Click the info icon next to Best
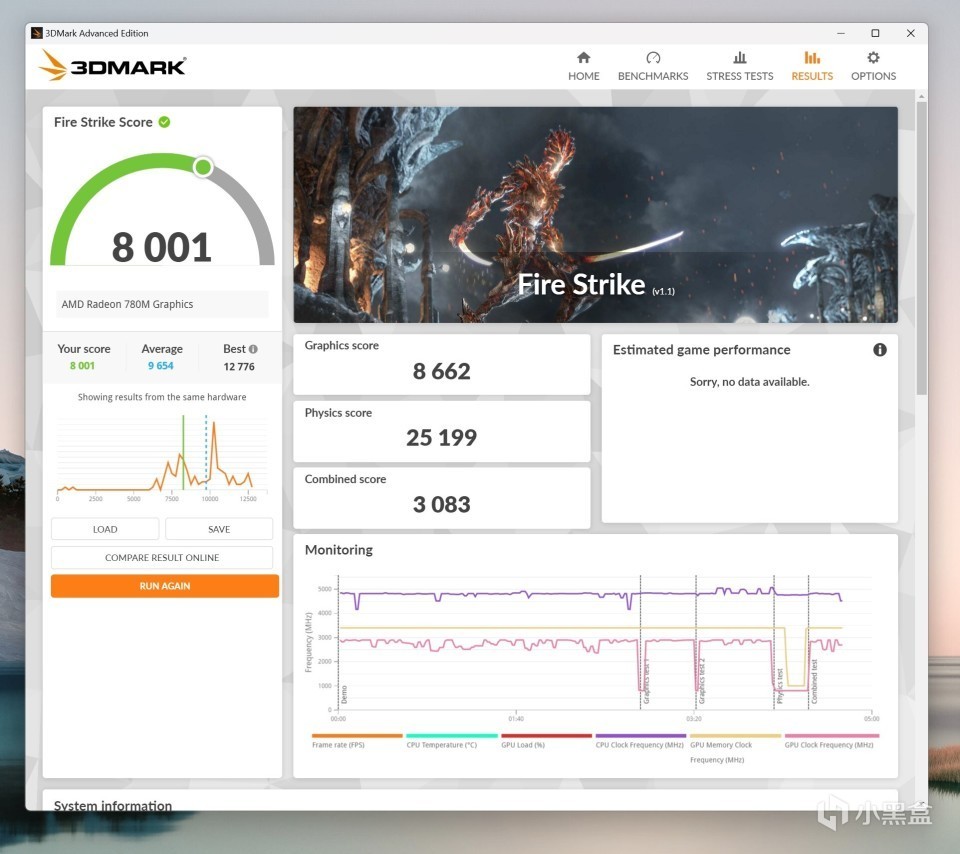The image size is (960, 854). pyautogui.click(x=253, y=349)
